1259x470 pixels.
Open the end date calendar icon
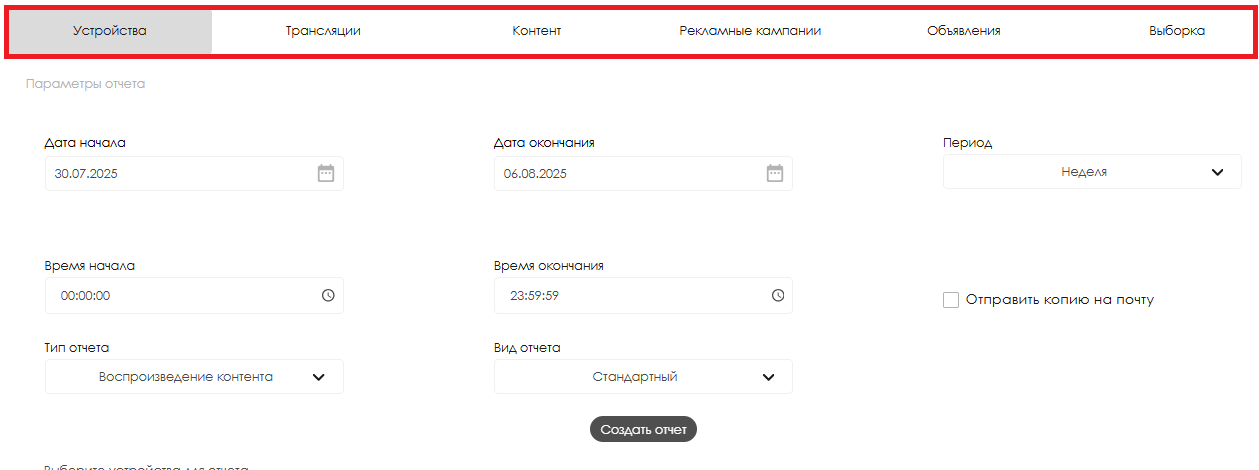[775, 173]
